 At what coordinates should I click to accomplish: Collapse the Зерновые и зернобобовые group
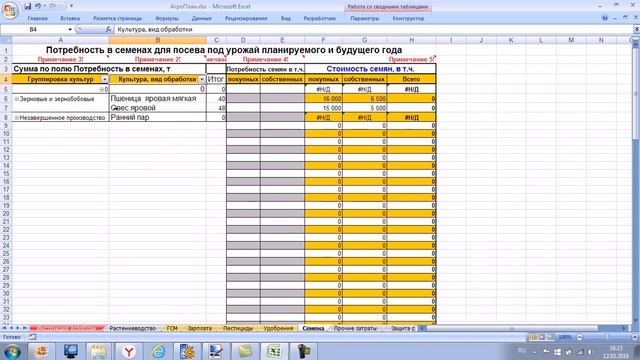pyautogui.click(x=17, y=99)
